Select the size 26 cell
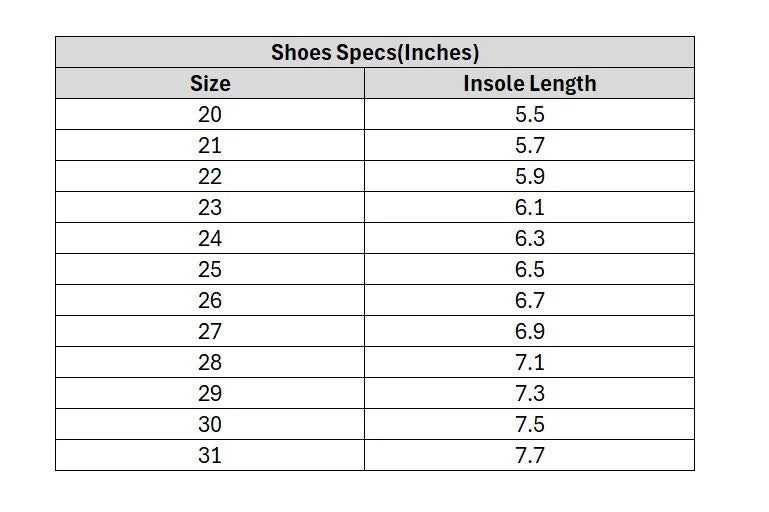This screenshot has width=769, height=512. [210, 300]
